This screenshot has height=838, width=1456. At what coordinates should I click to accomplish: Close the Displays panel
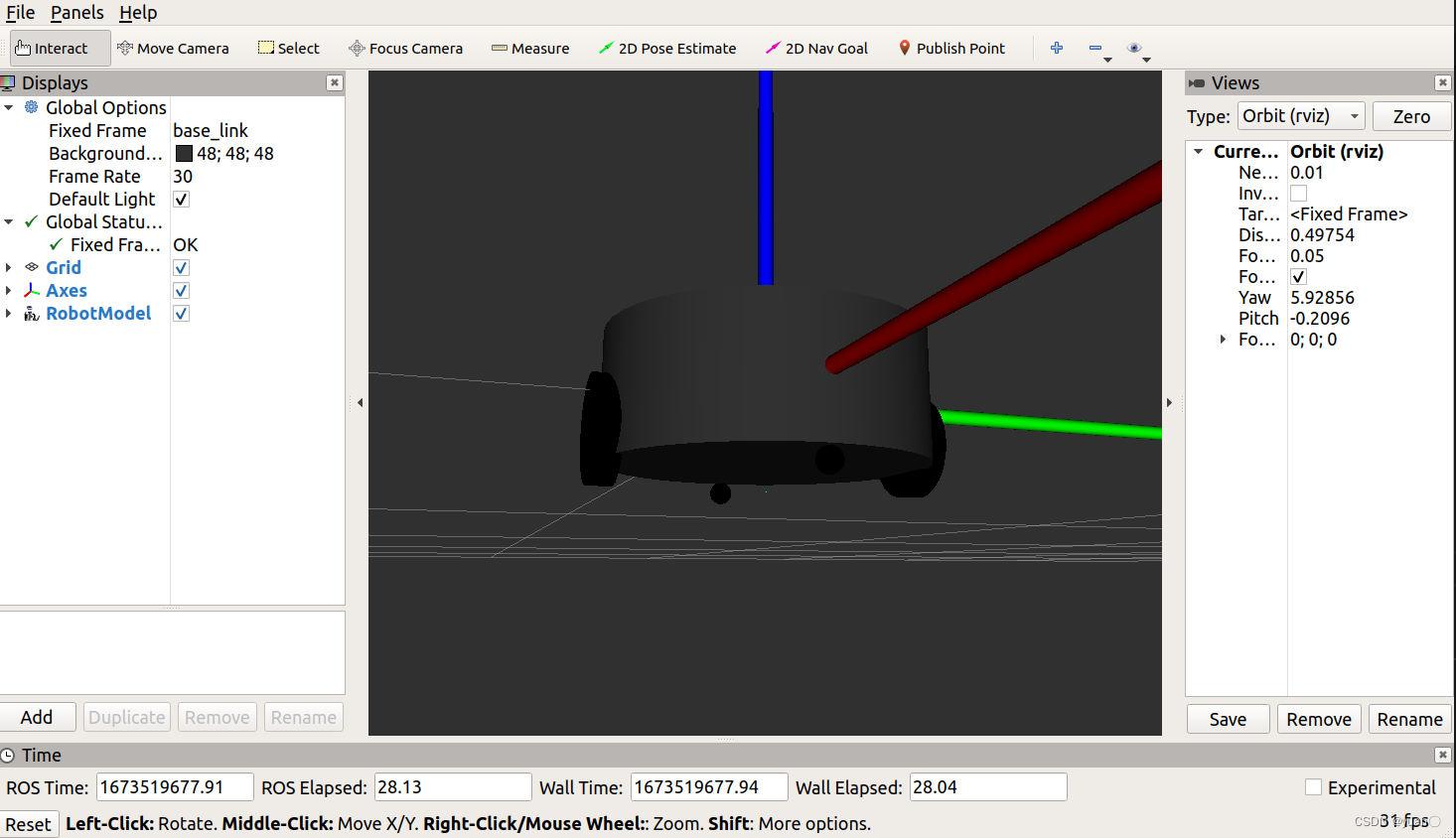click(x=335, y=82)
